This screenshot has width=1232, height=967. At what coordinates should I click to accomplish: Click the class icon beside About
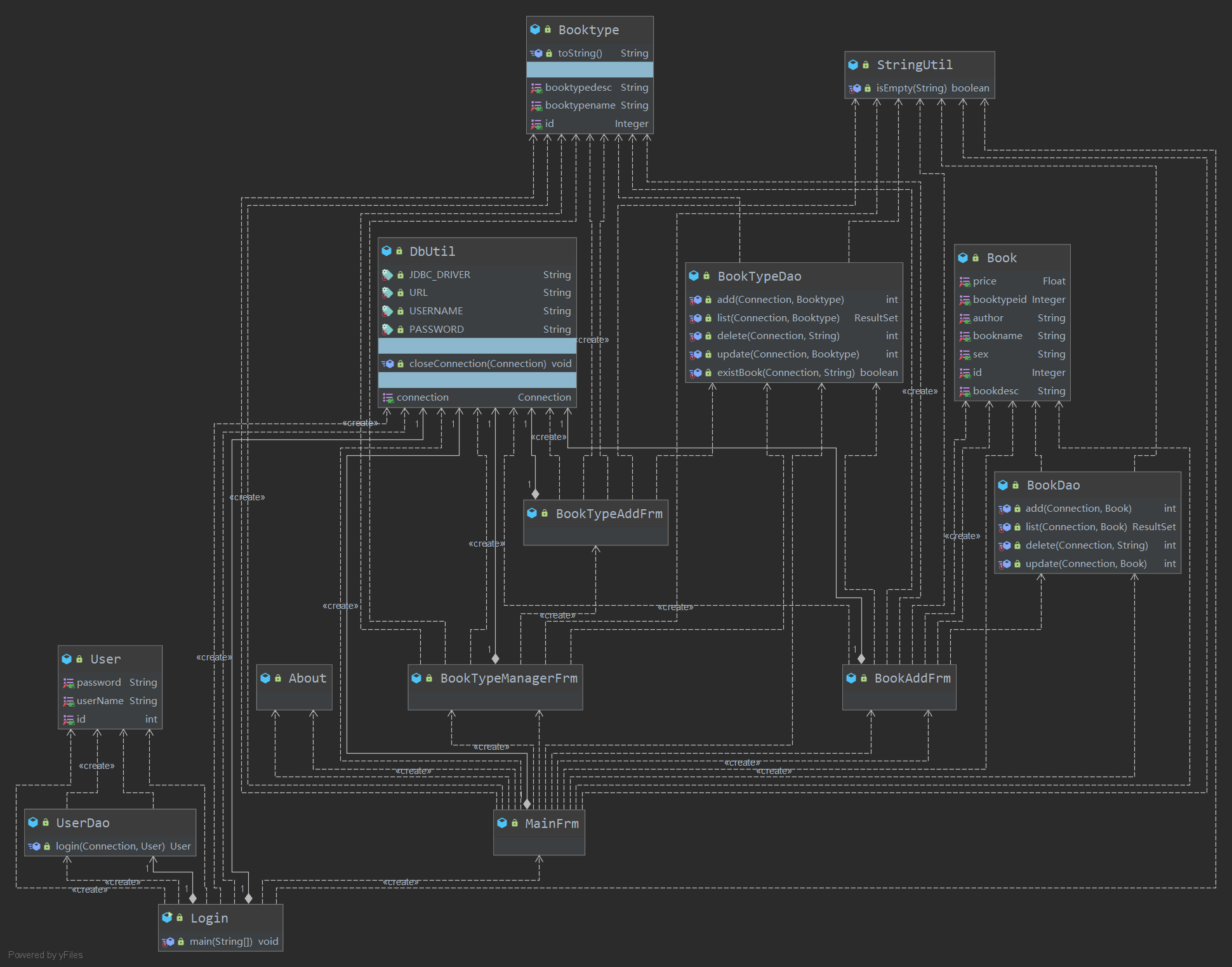click(265, 677)
